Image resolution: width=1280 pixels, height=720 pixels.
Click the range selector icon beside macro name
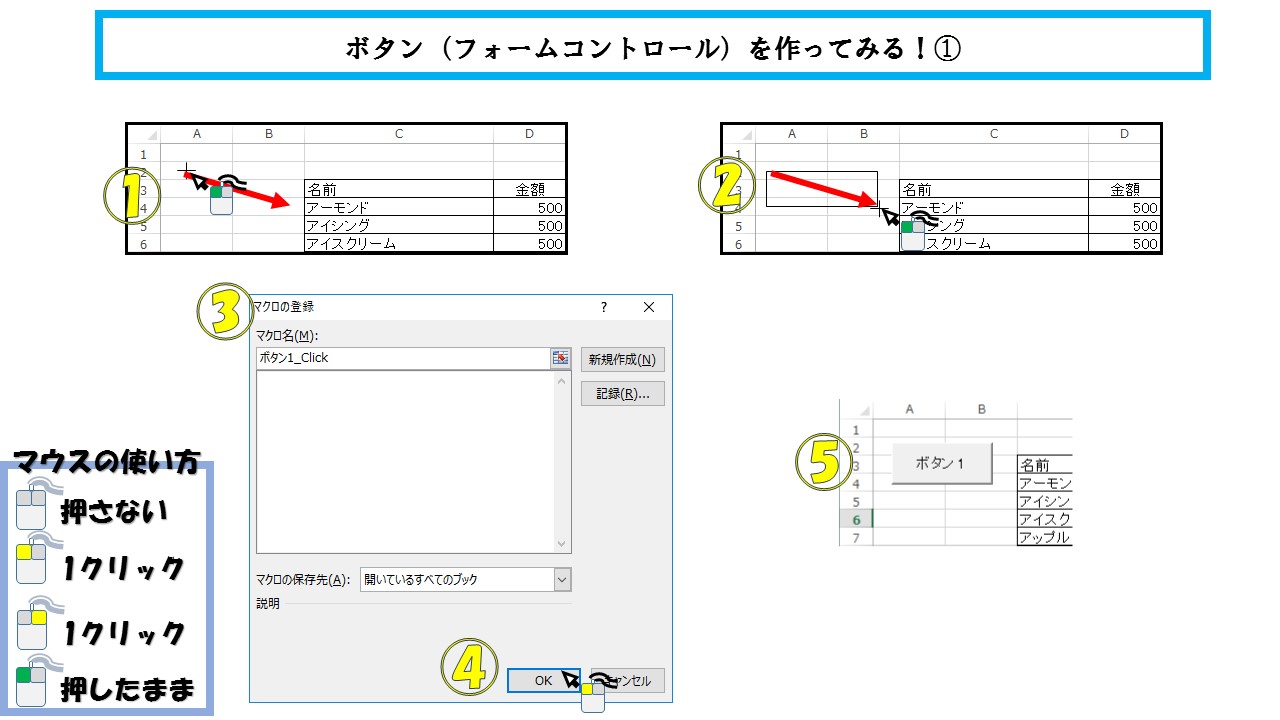(560, 358)
